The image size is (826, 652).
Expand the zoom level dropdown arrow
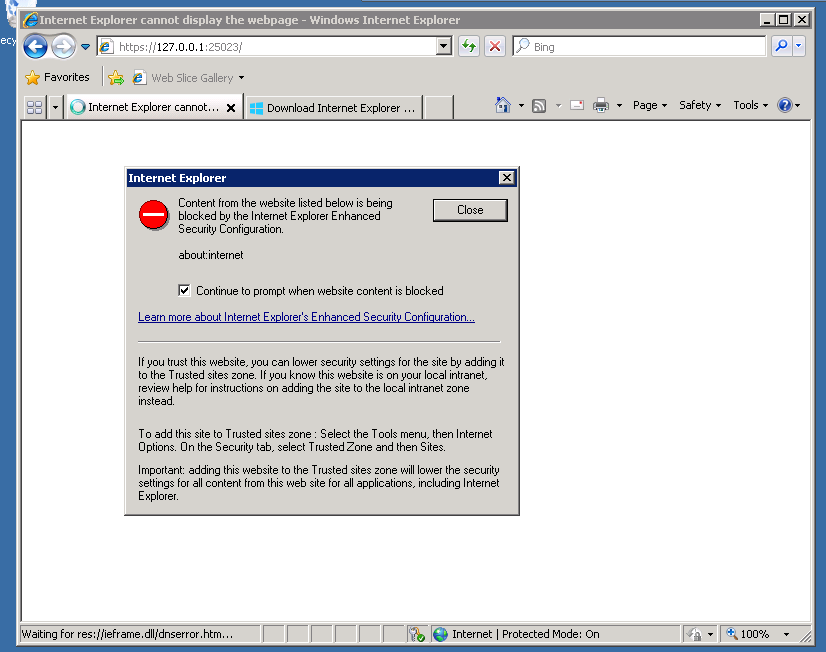(x=786, y=634)
